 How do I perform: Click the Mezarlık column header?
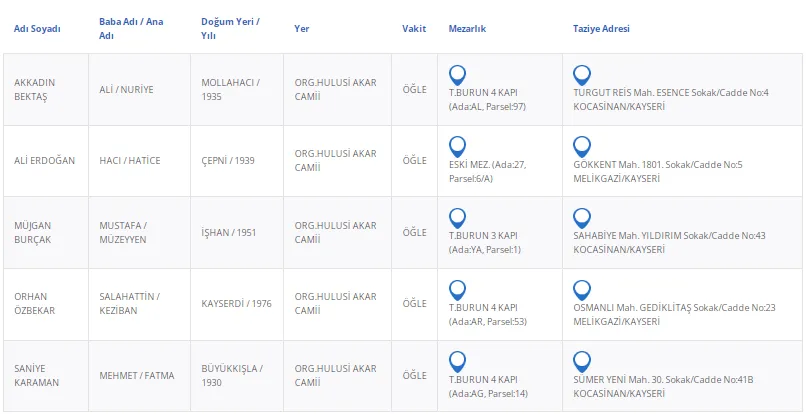[x=467, y=29]
